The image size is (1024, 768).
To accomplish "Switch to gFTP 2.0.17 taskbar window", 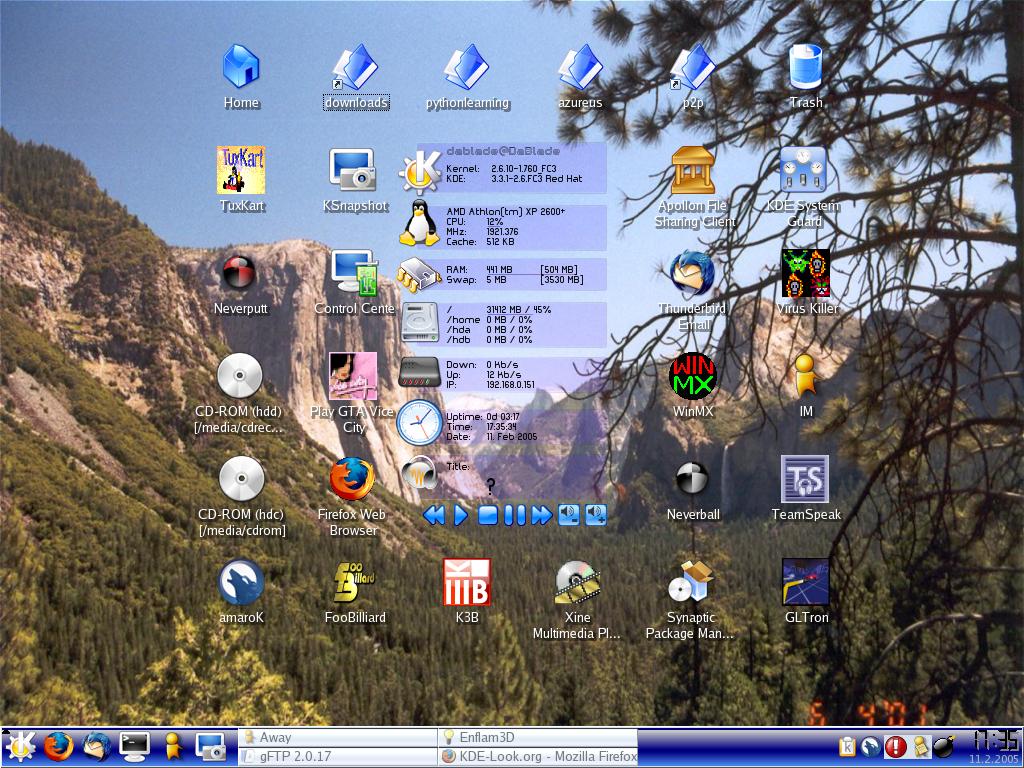I will coord(338,756).
